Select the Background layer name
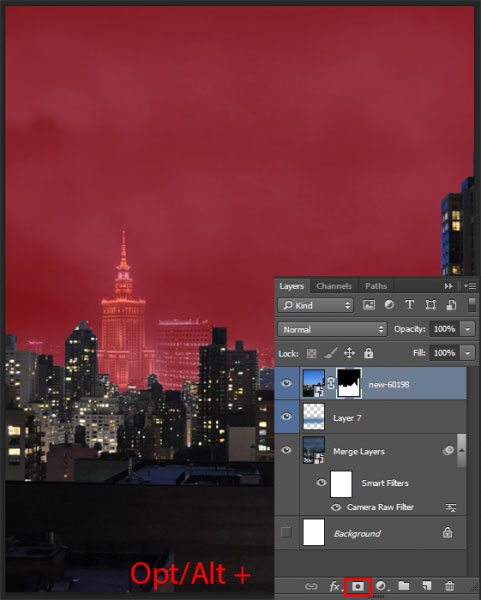Image resolution: width=481 pixels, height=600 pixels. pyautogui.click(x=357, y=533)
